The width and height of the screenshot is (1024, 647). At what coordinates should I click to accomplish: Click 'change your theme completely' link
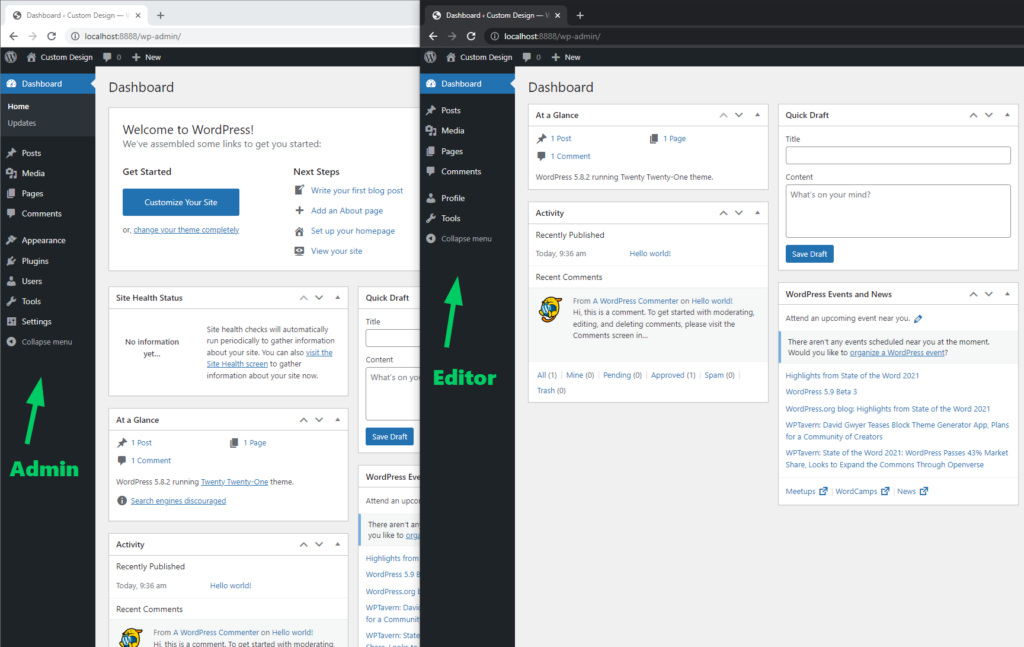(186, 230)
